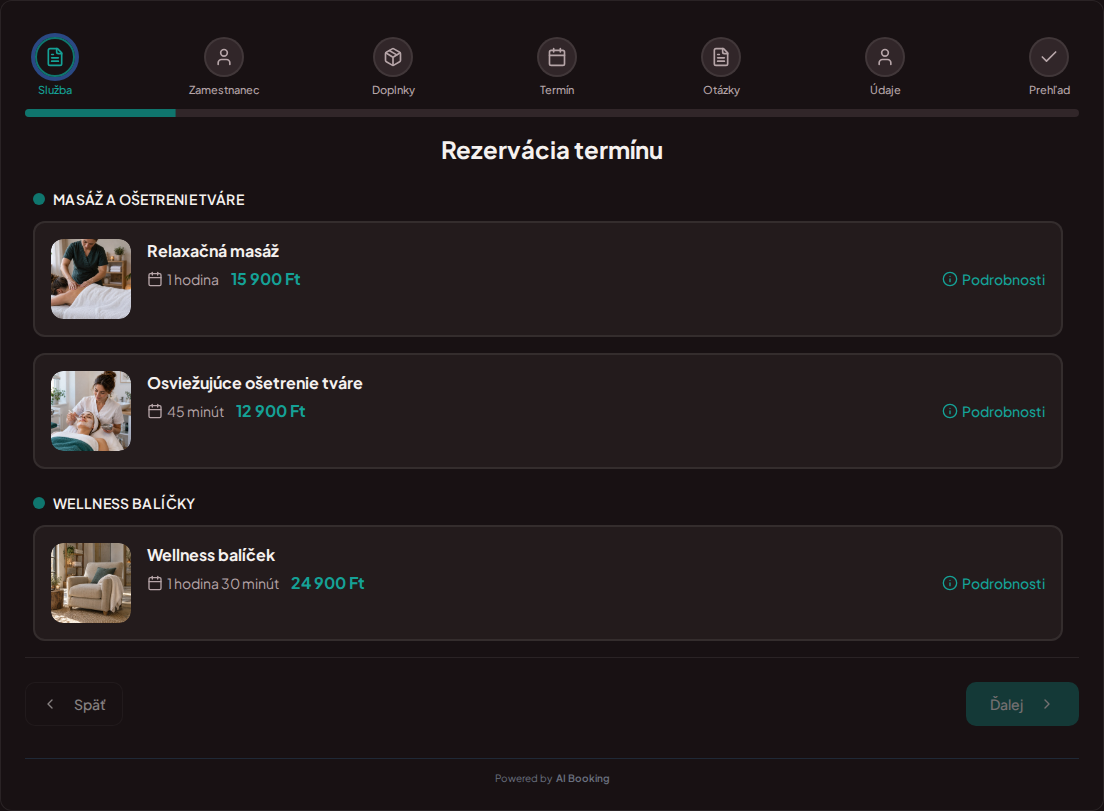Click the Wellness balíček armchair thumbnail
Image resolution: width=1104 pixels, height=811 pixels.
pos(91,583)
